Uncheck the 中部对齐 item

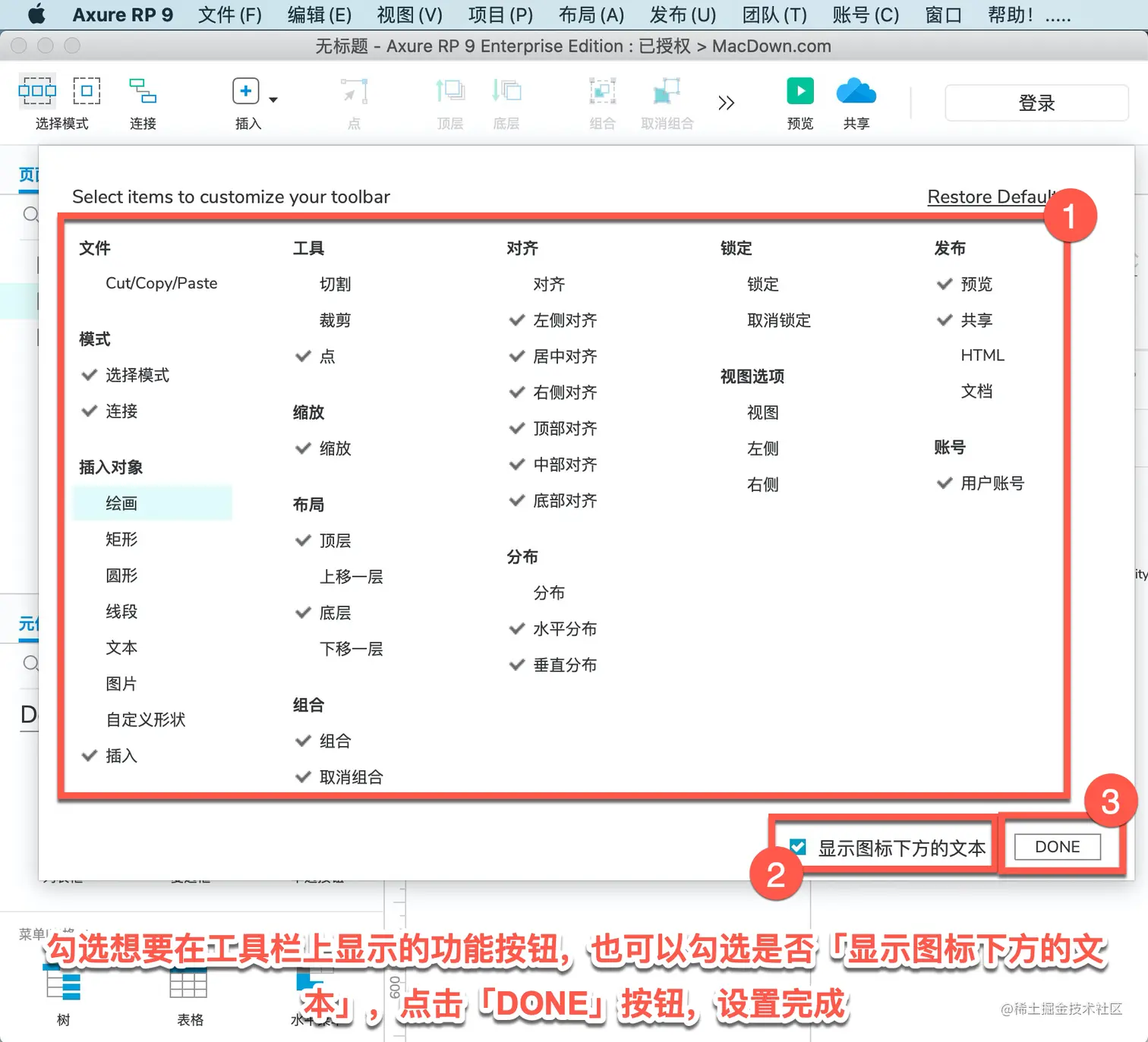553,464
